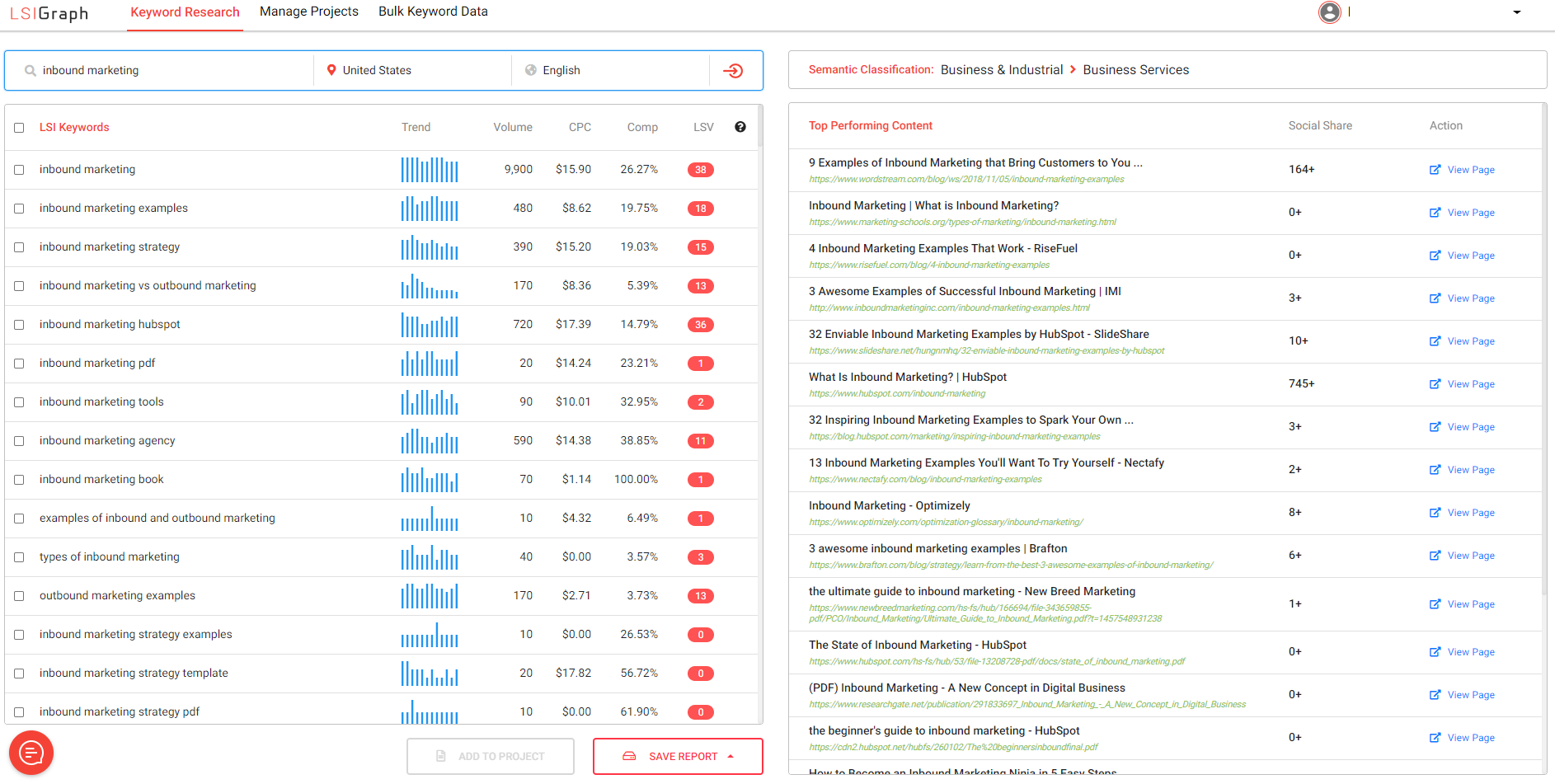The image size is (1555, 784).
Task: Open View Page for HubSpot What Is Inbound Marketing
Action: (1463, 384)
